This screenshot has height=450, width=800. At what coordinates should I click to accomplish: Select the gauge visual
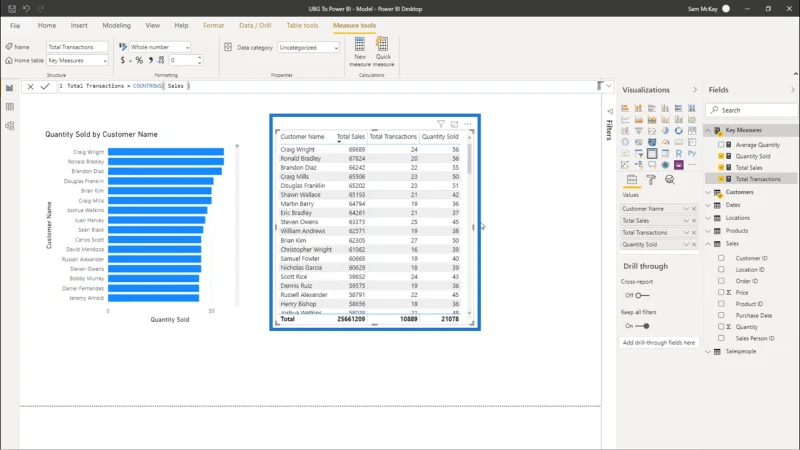(665, 142)
